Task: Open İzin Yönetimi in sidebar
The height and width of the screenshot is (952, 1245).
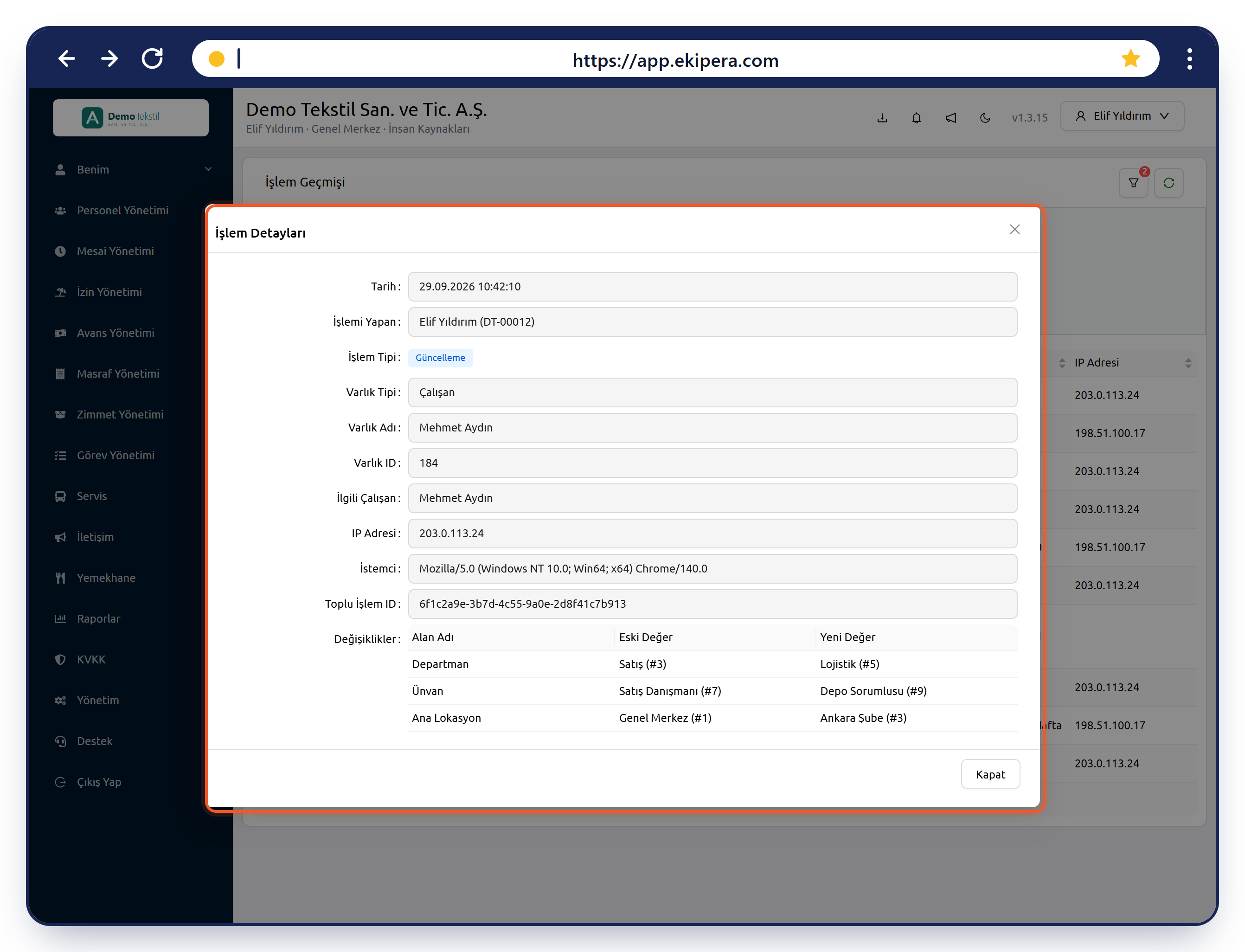Action: (x=109, y=292)
